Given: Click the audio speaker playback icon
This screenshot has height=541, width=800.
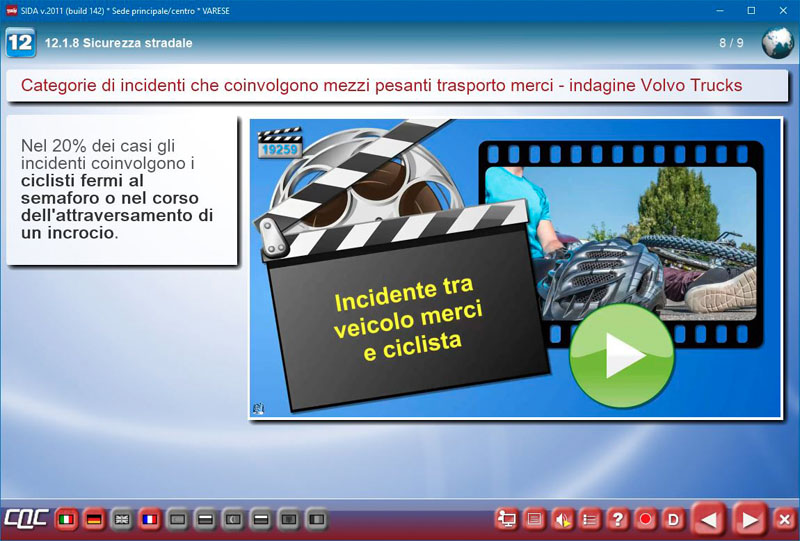Looking at the screenshot, I should [563, 519].
